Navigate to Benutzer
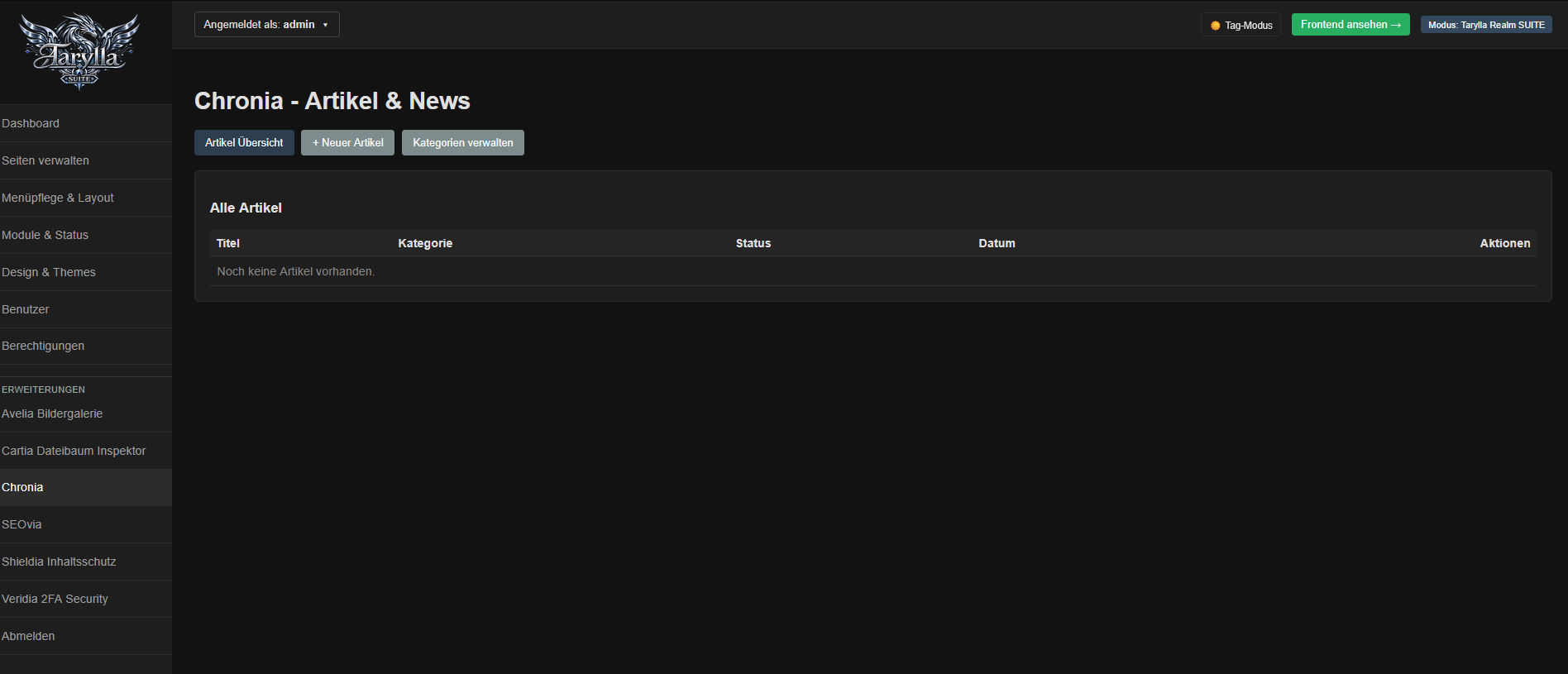 click(x=86, y=309)
